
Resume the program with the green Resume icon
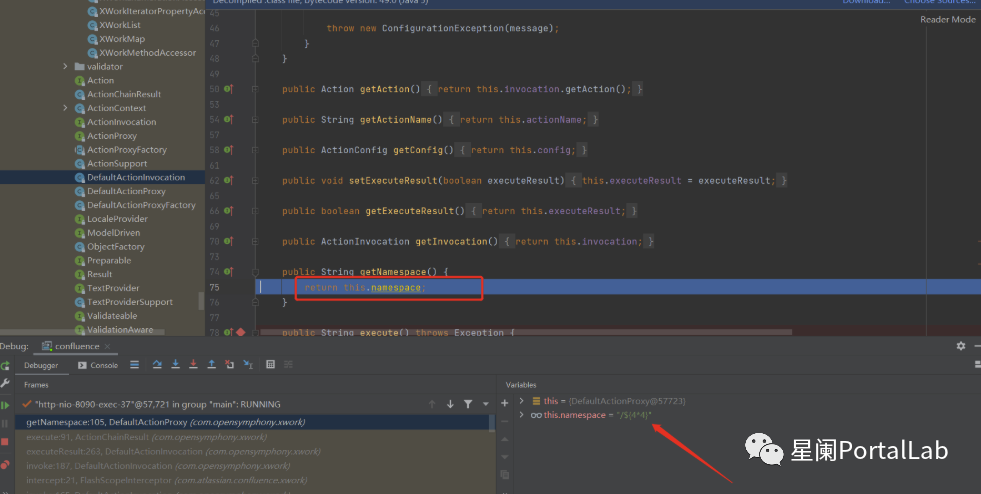pos(5,405)
